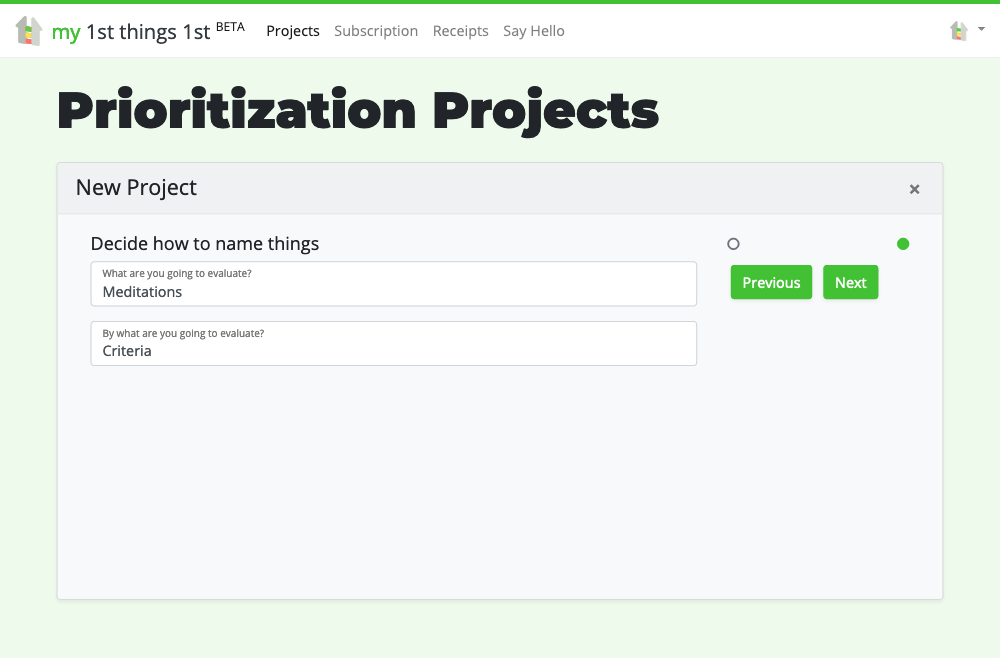Screen dimensions: 1000x658
Task: Open the Subscription menu item
Action: click(x=376, y=31)
